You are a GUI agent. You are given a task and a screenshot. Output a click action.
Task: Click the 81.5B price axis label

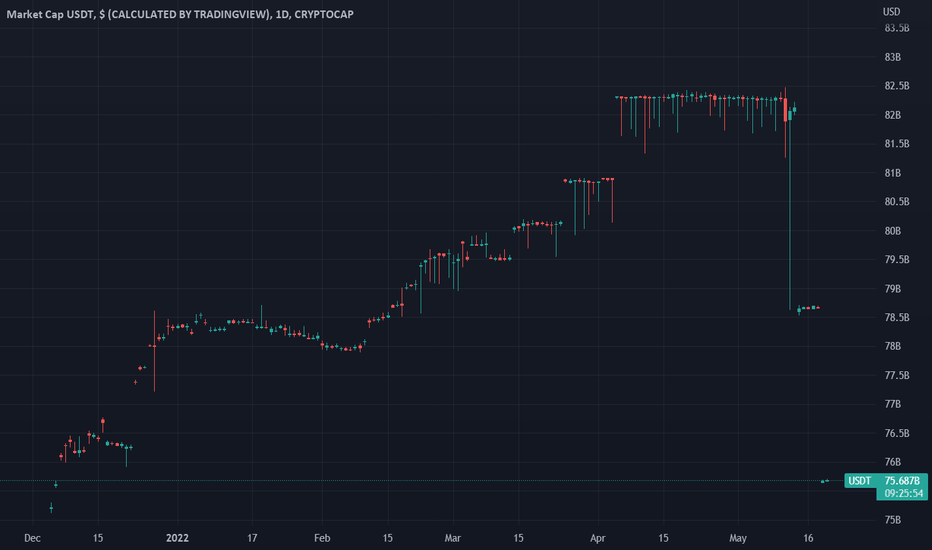(896, 144)
